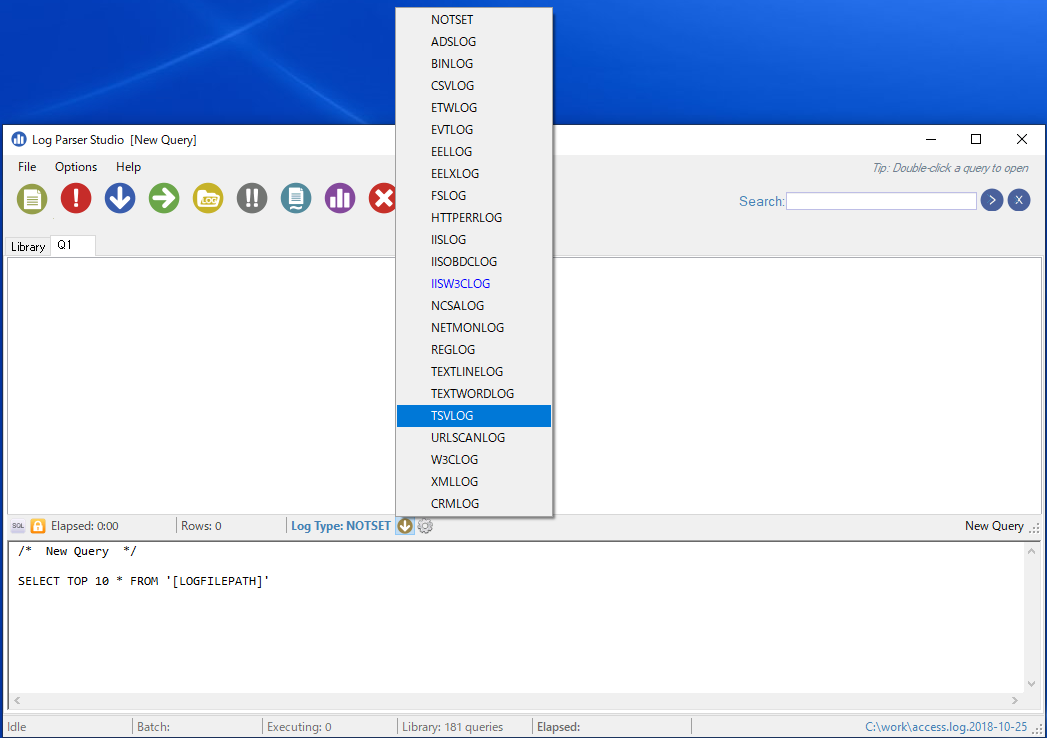Click the horizontal scroll right arrow
Screen dimensions: 1047x738
coord(1015,701)
